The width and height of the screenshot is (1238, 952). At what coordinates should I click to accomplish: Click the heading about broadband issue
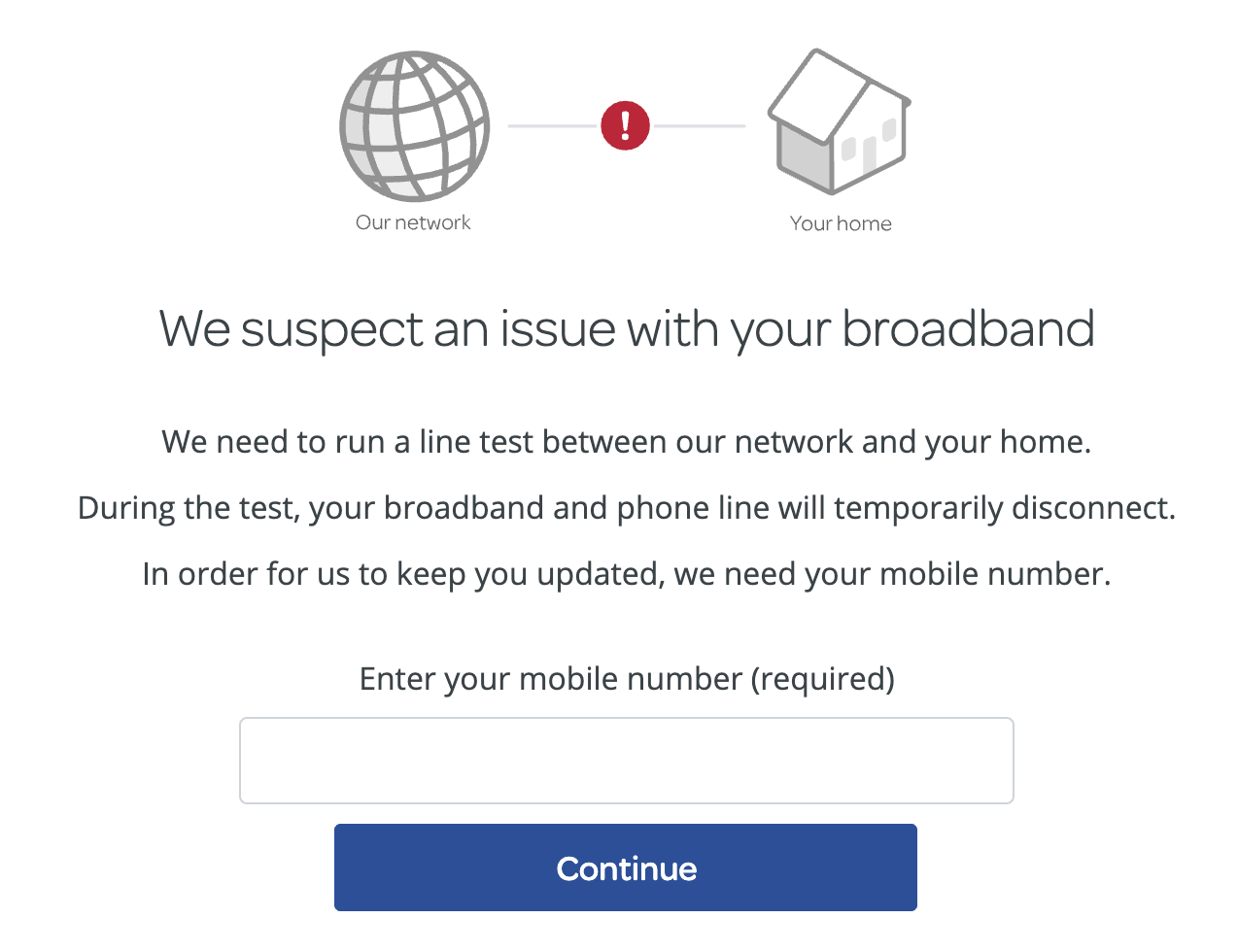[626, 328]
